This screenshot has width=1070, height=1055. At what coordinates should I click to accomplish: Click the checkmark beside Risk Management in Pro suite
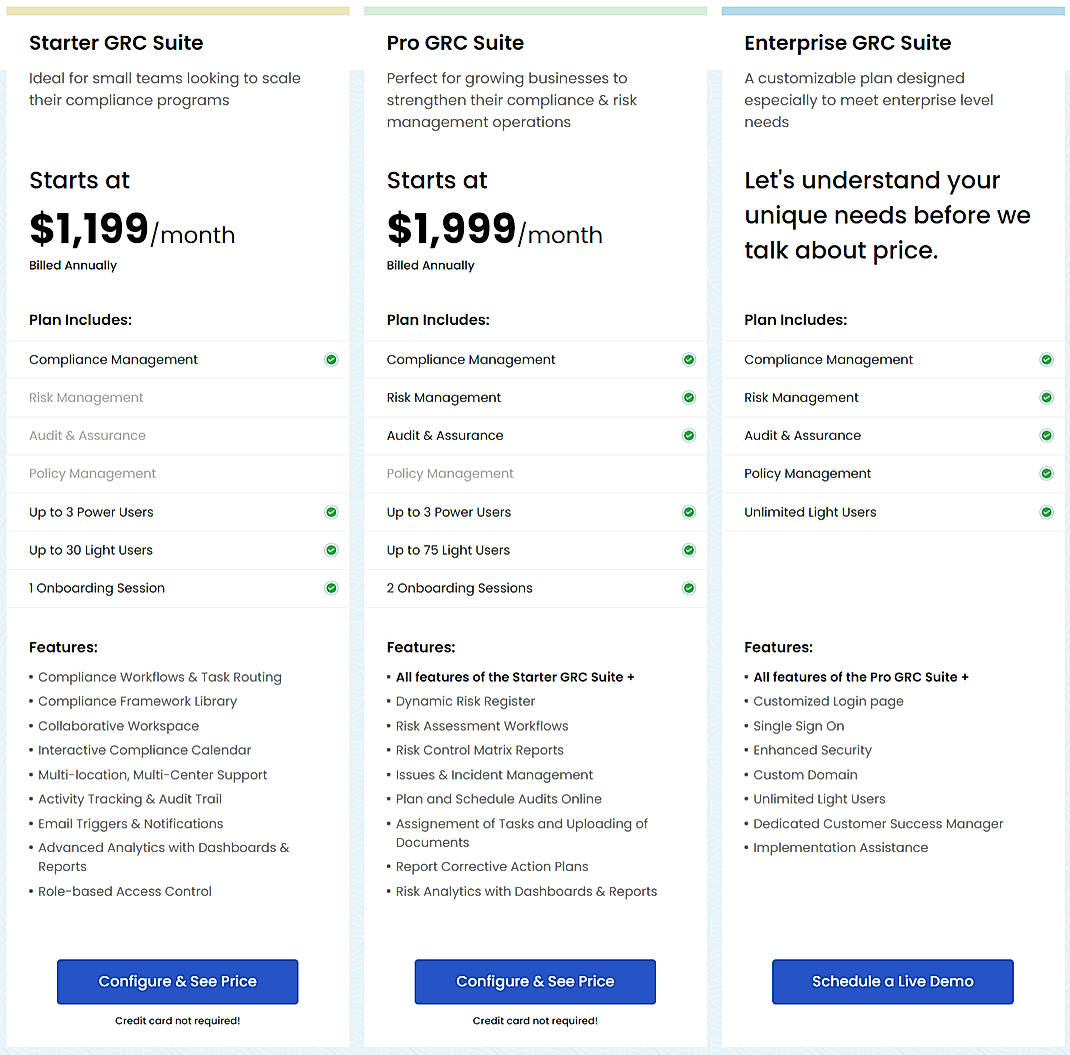(688, 397)
